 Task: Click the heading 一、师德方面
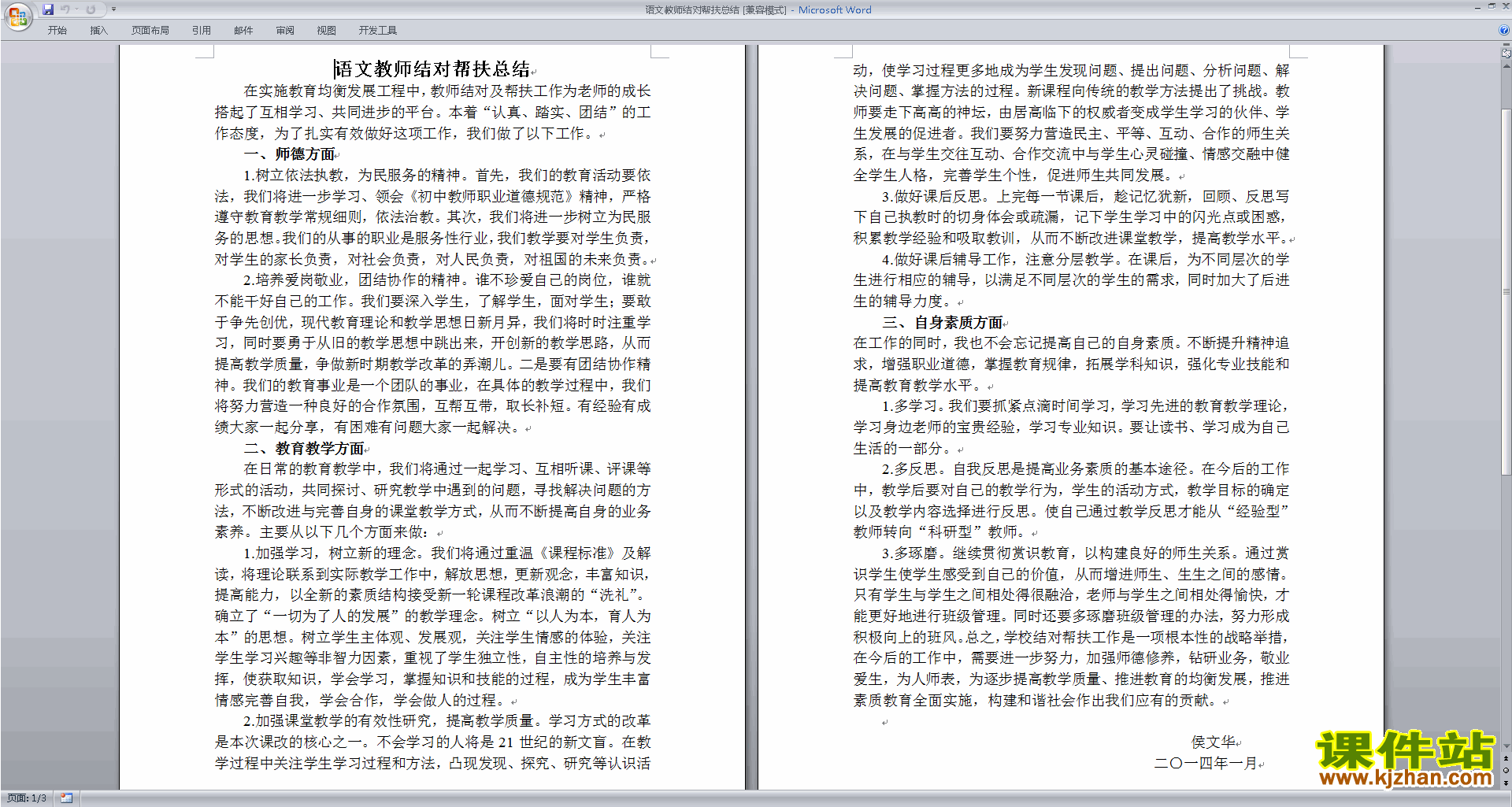290,154
